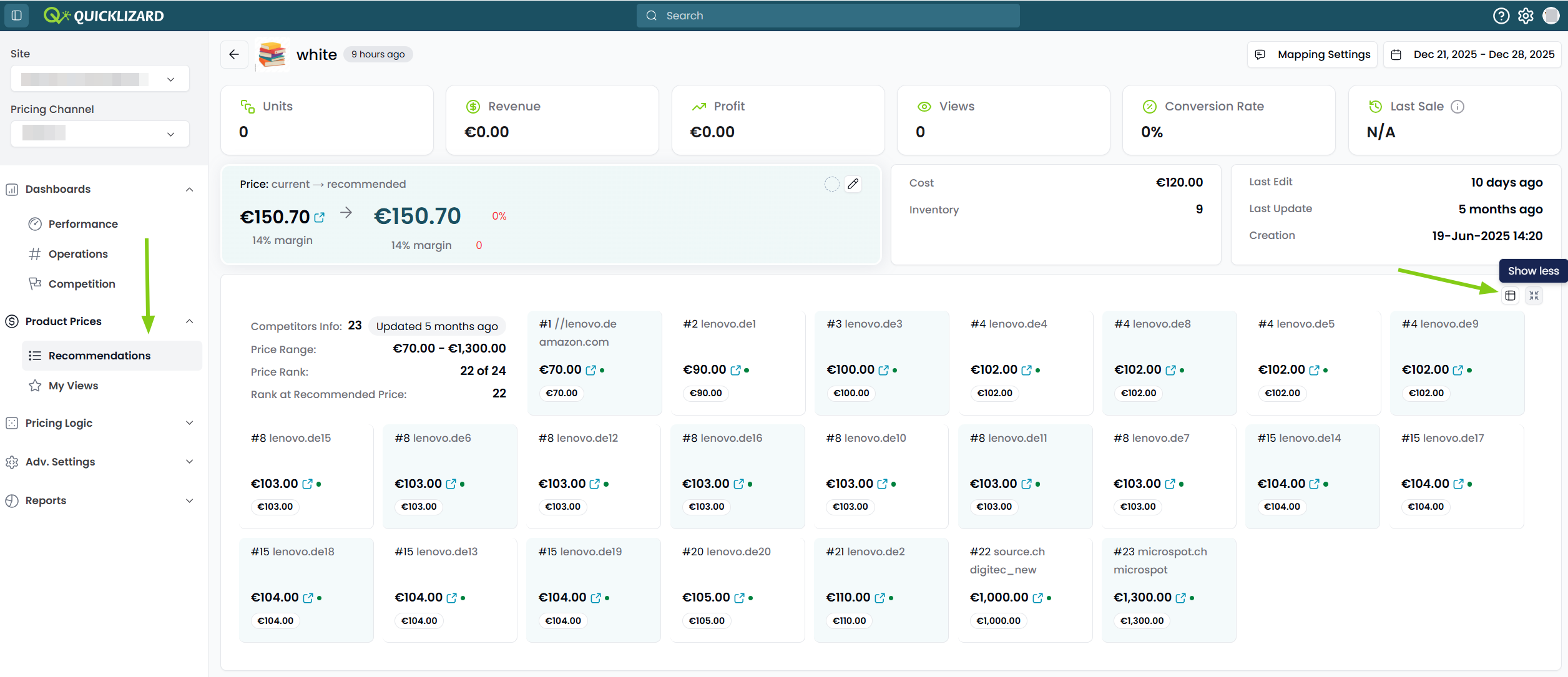Click the Mapping Settings button

[1313, 54]
